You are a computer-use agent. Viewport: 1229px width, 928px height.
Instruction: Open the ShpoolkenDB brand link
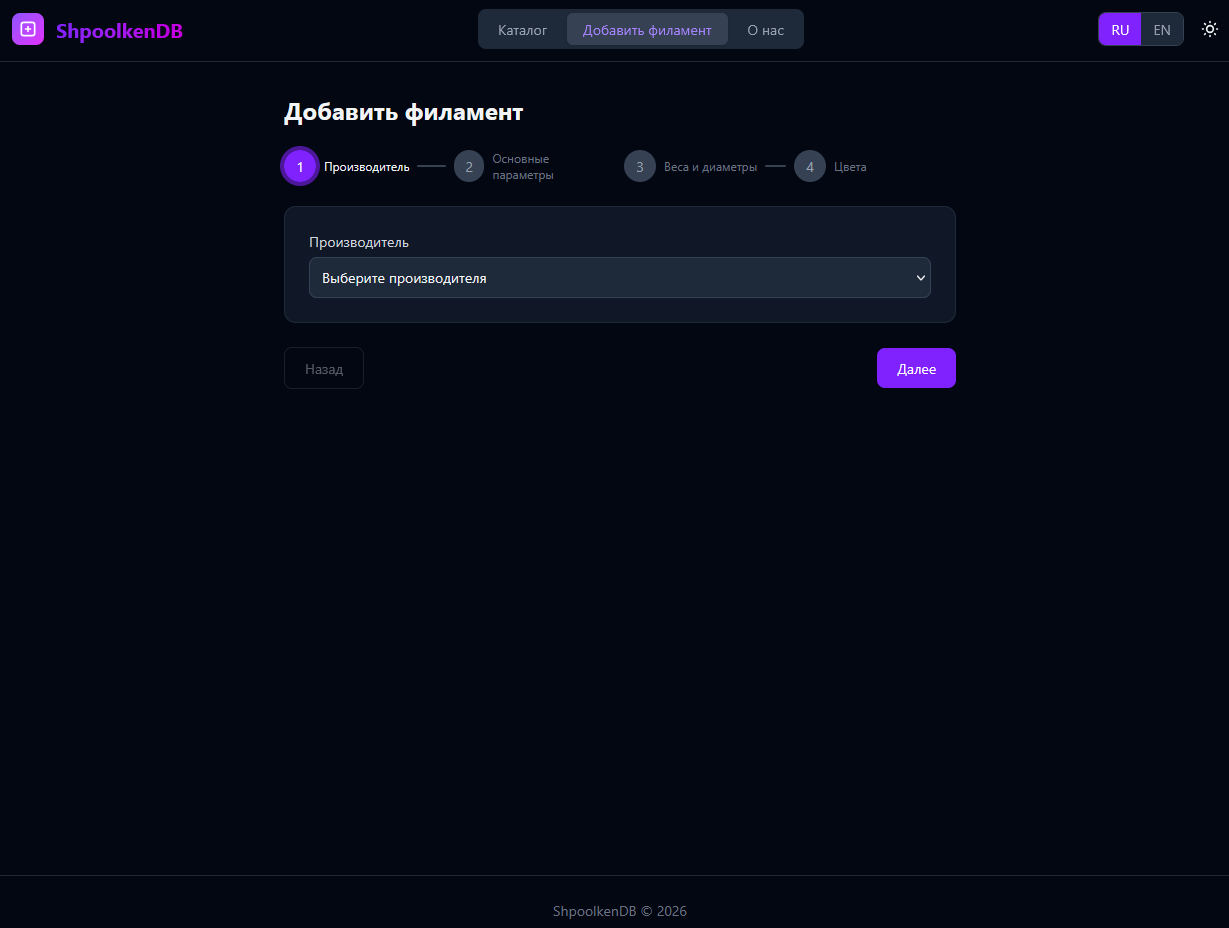[x=119, y=31]
